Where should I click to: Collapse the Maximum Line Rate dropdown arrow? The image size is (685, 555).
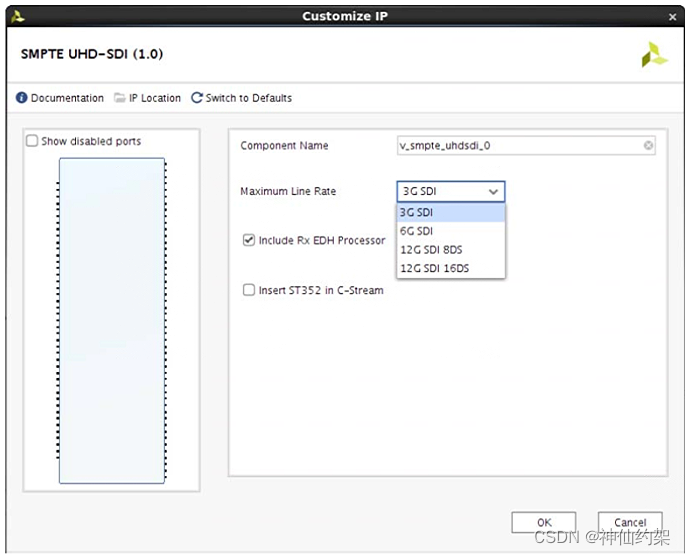click(x=493, y=191)
